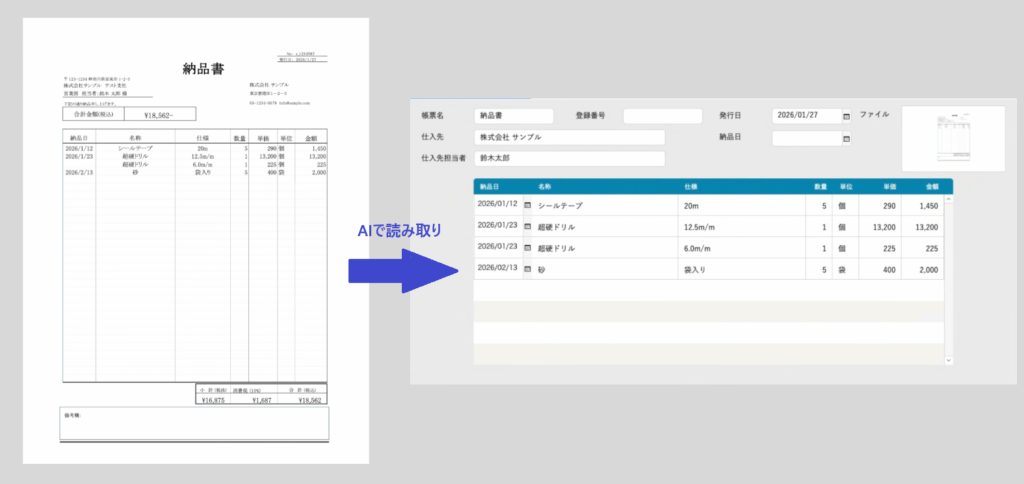
Task: Click the first empty row below 砂
Action: pos(708,291)
